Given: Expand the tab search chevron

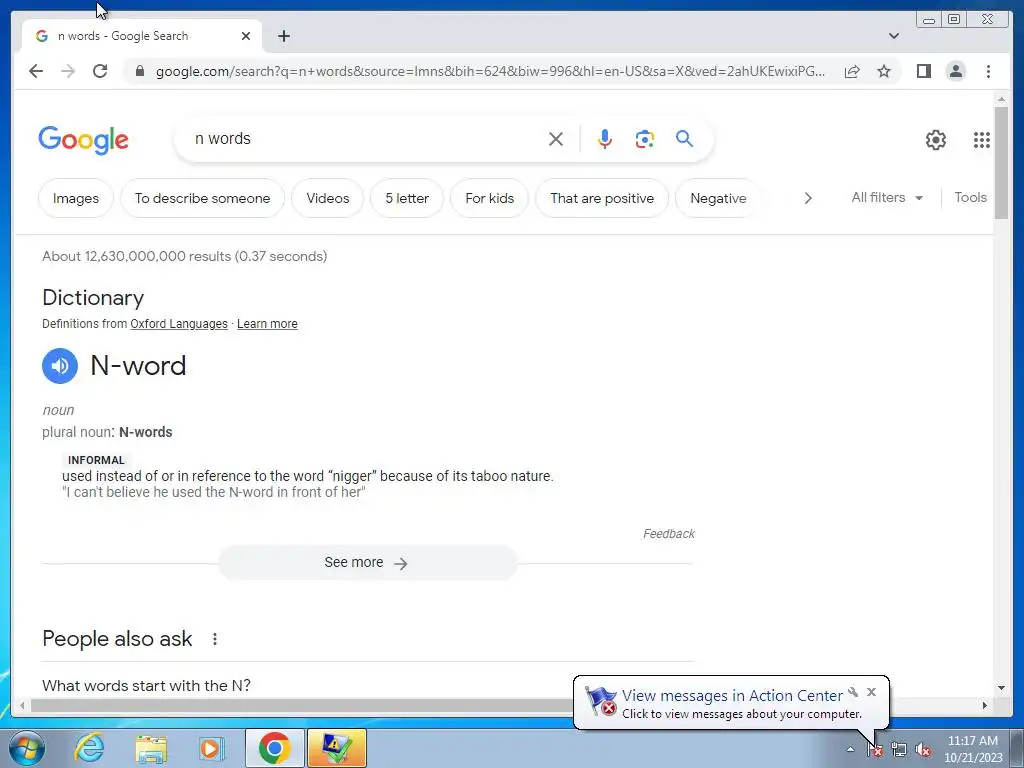Looking at the screenshot, I should coord(893,36).
